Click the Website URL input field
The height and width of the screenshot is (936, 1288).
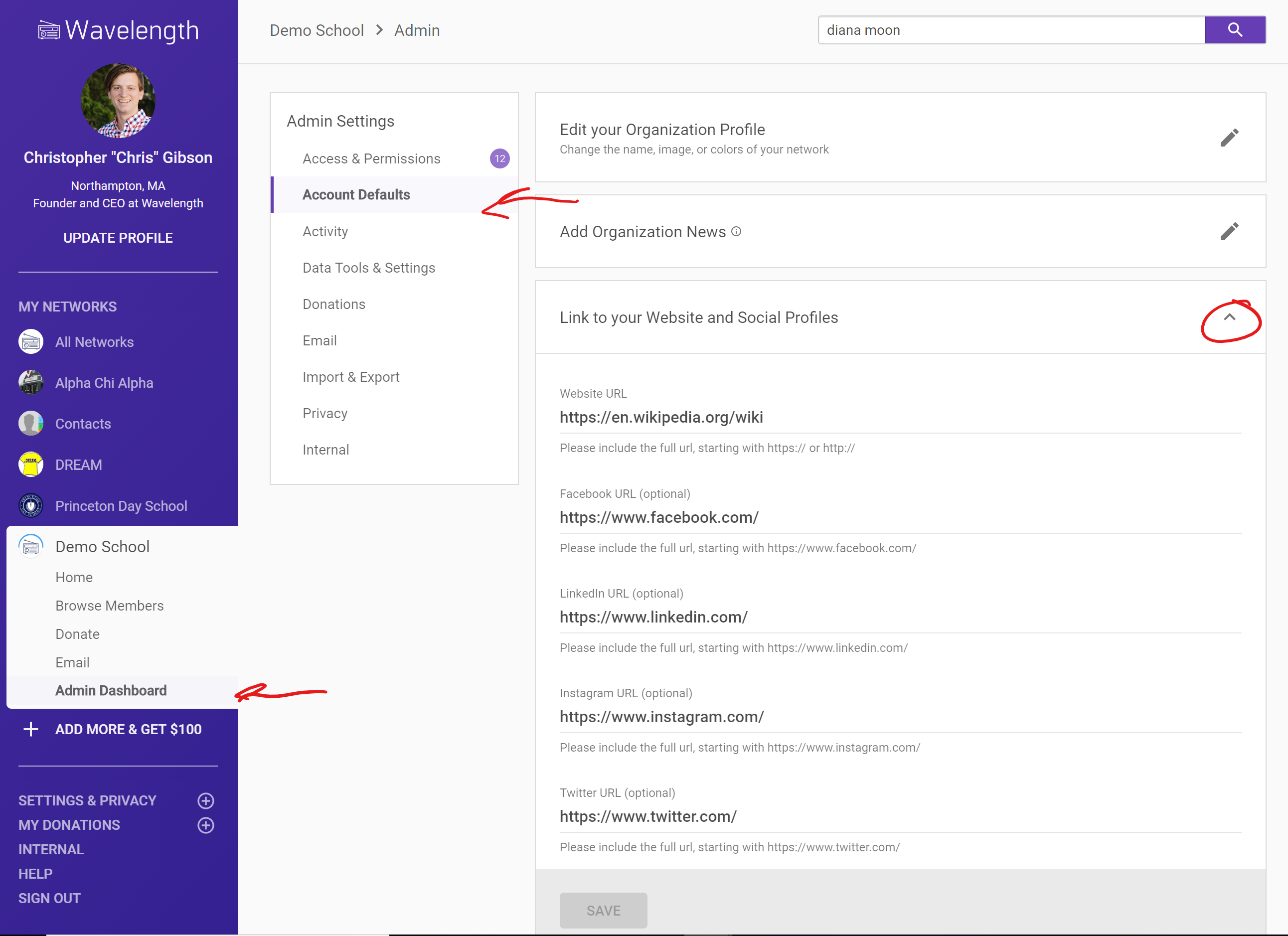pos(900,418)
